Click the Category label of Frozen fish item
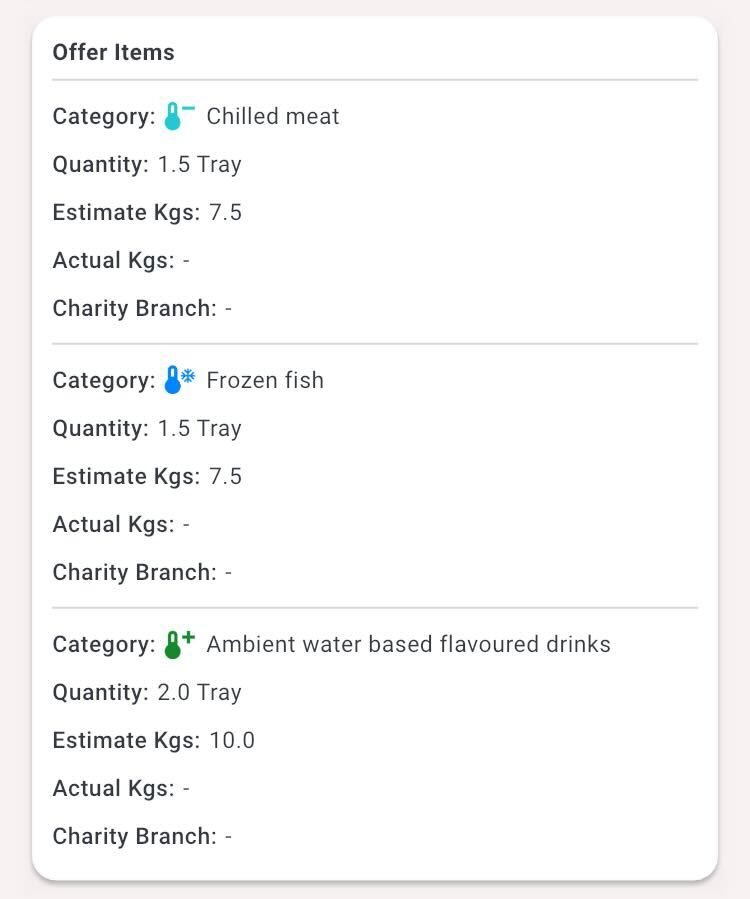750x899 pixels. (104, 381)
